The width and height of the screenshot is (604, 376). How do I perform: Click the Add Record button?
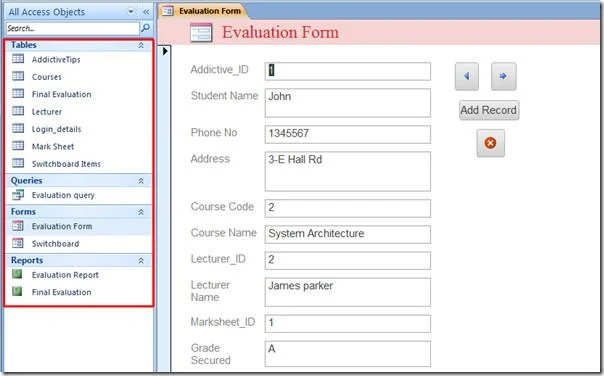488,110
